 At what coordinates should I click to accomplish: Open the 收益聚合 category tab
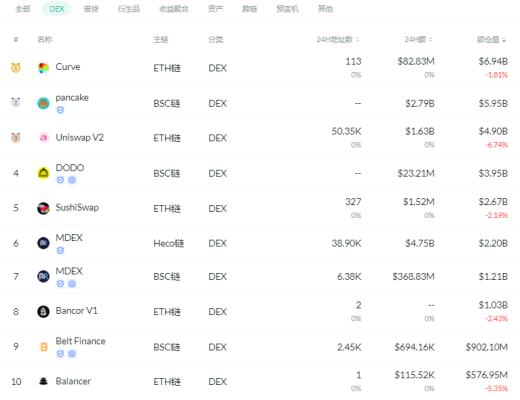(174, 9)
